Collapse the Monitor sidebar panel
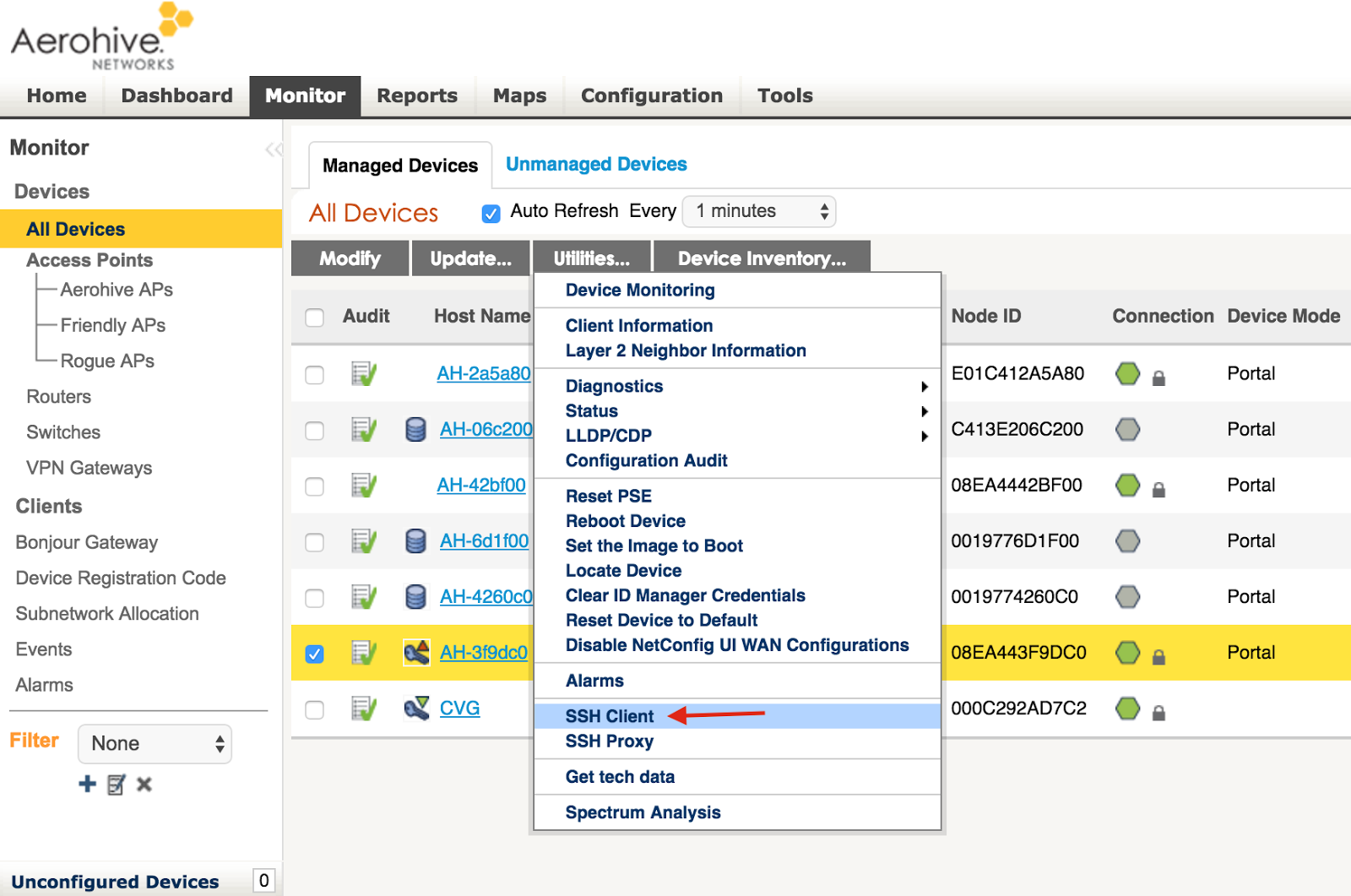1351x896 pixels. click(274, 149)
